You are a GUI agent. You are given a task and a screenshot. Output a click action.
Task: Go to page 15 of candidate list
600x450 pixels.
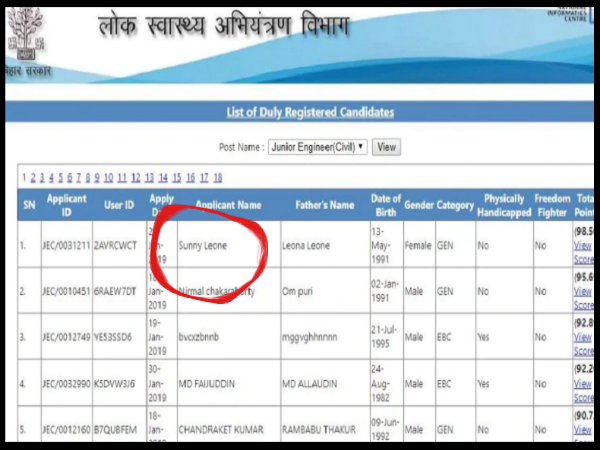pyautogui.click(x=177, y=178)
